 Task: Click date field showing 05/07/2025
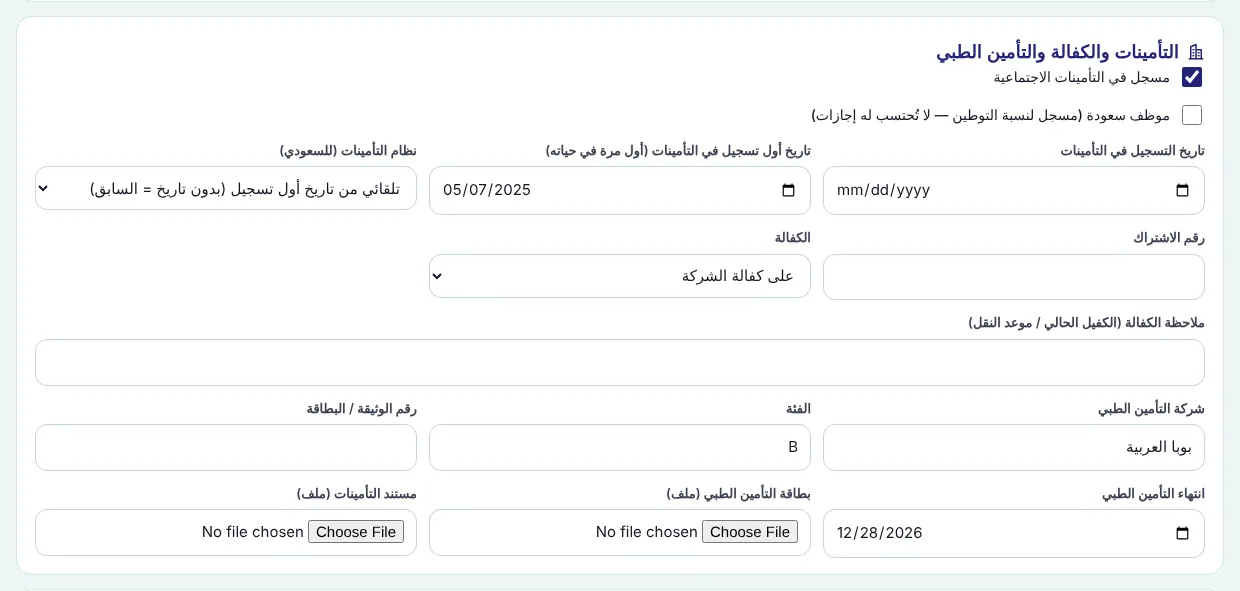(x=620, y=190)
